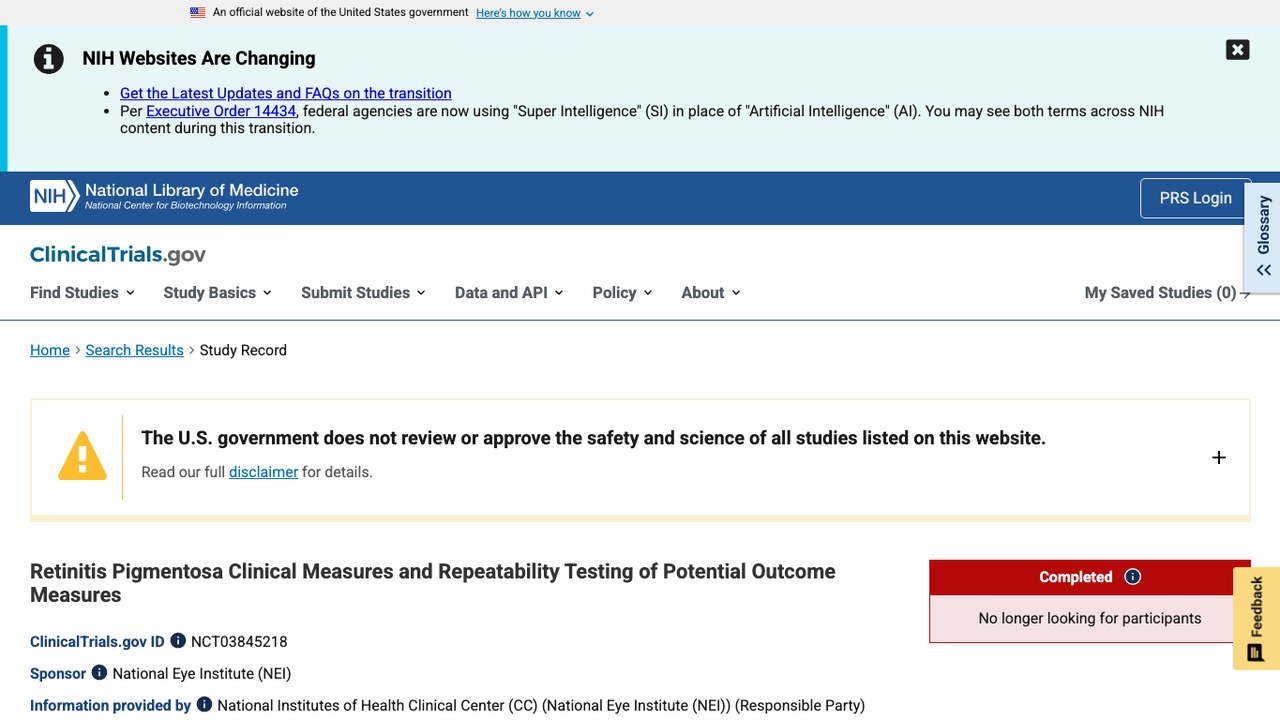This screenshot has width=1280, height=720.
Task: Click the US flag icon
Action: tap(198, 13)
